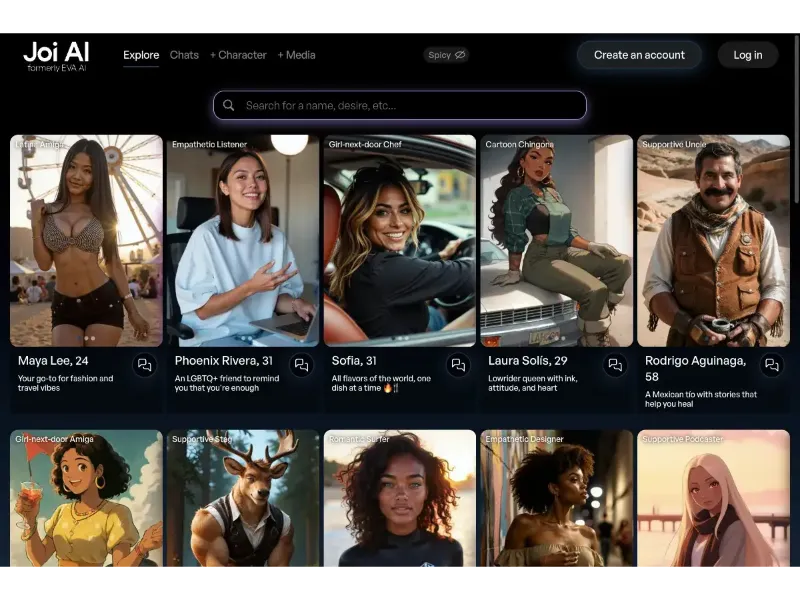The height and width of the screenshot is (600, 800).
Task: Click the Cartoon Chingona character picture
Action: pos(557,240)
